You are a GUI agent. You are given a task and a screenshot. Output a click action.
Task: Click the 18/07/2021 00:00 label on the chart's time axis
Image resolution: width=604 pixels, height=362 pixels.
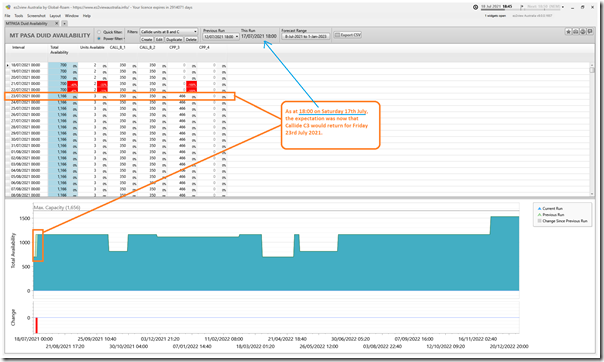coord(34,339)
